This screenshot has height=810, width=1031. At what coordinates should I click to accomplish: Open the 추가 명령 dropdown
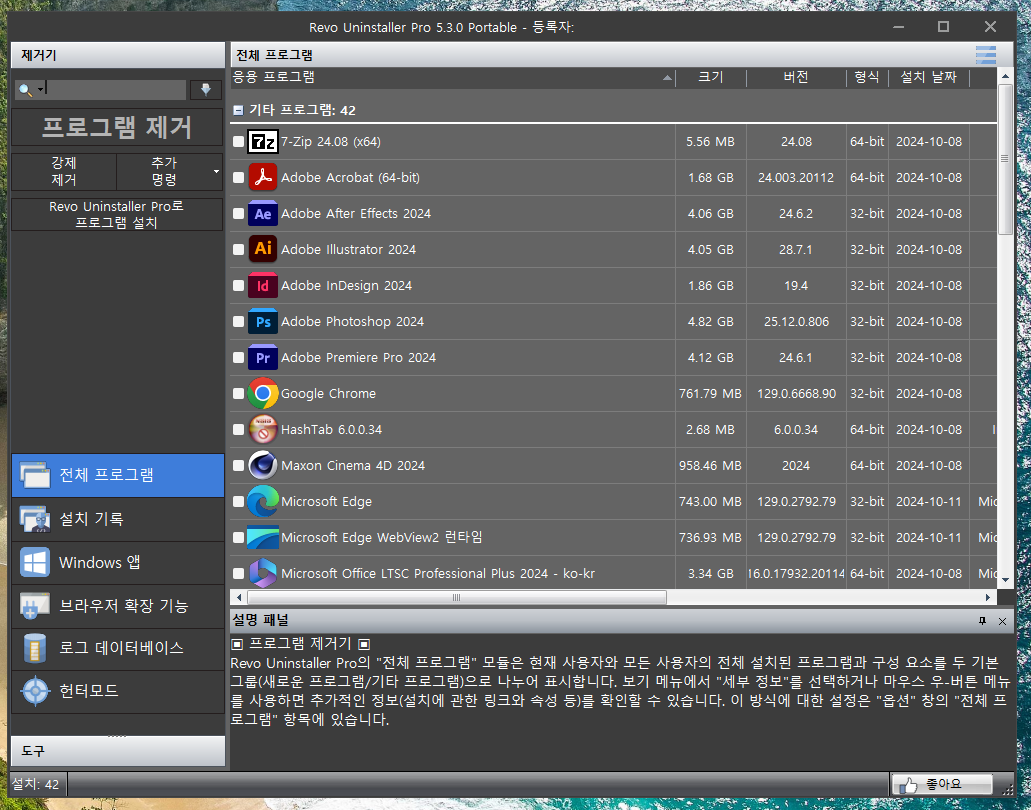[x=216, y=172]
